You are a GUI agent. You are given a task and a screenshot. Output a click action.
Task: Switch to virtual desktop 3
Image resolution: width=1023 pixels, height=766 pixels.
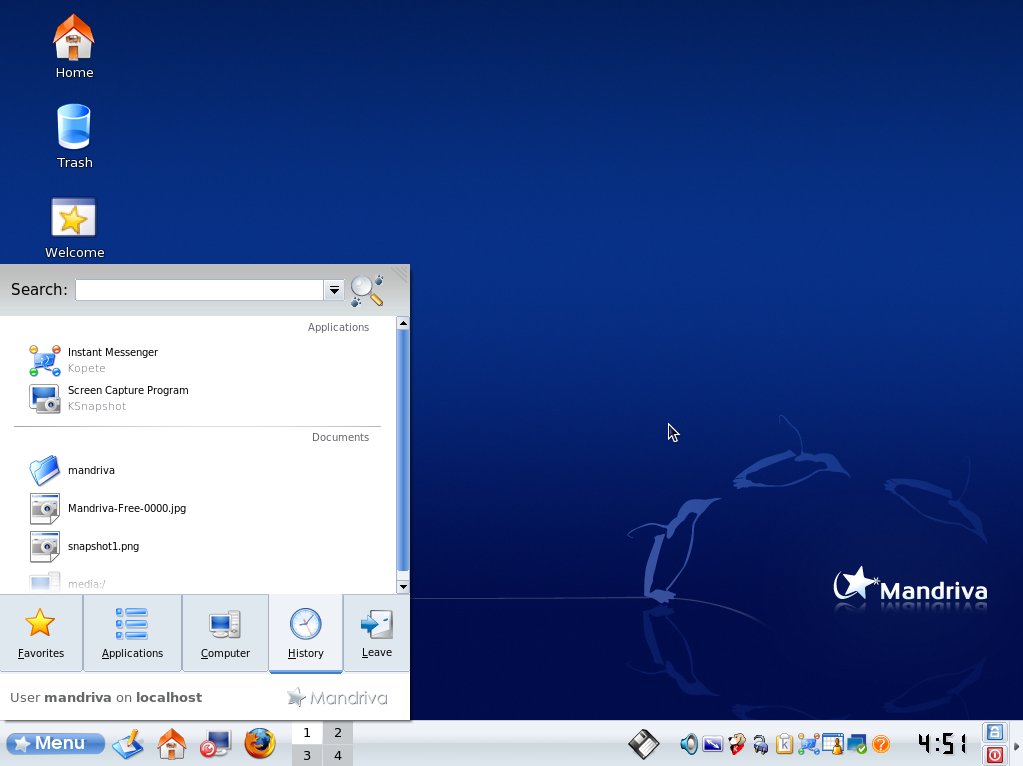point(307,756)
